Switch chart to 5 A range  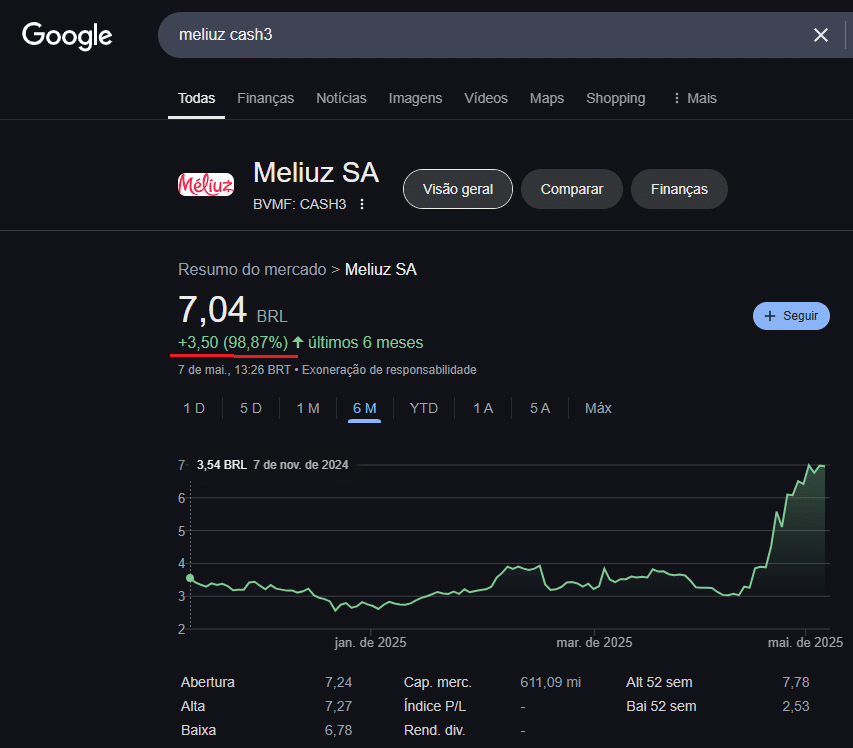click(x=540, y=408)
